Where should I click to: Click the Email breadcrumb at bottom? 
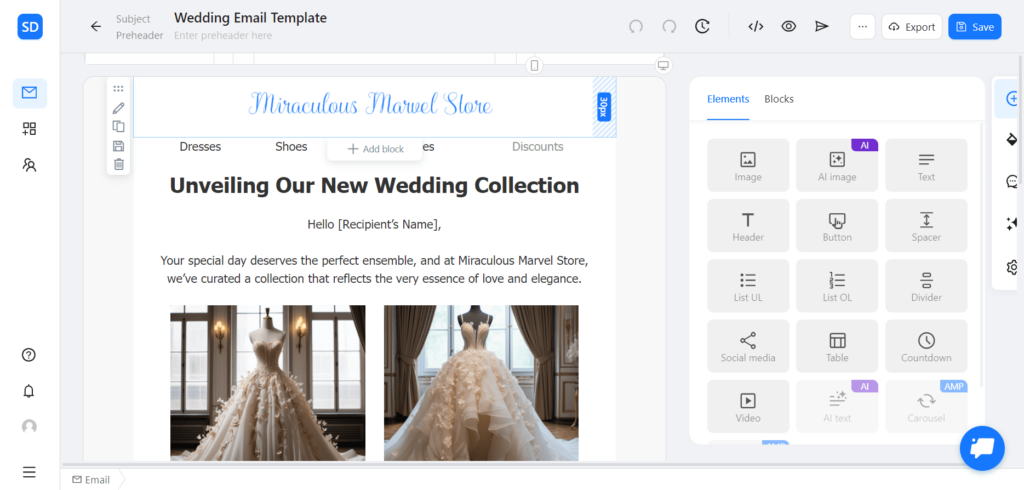pyautogui.click(x=91, y=480)
